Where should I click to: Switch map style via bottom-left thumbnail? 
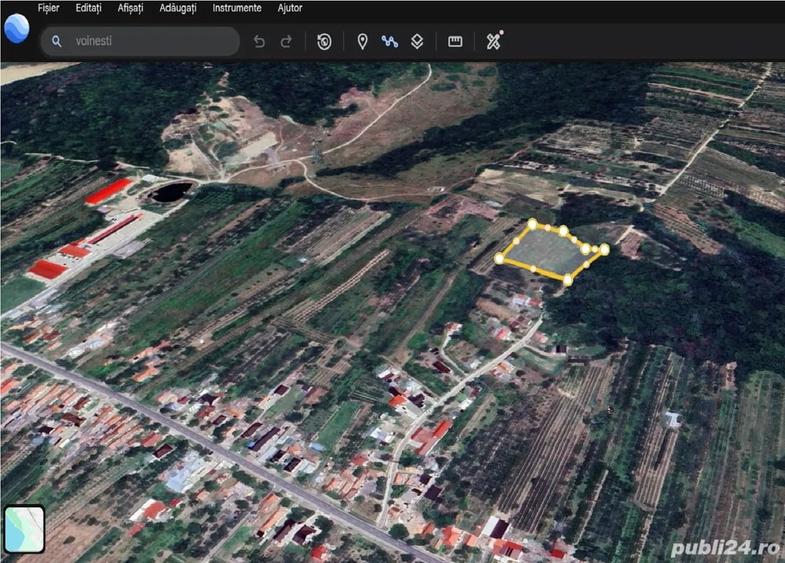point(25,529)
